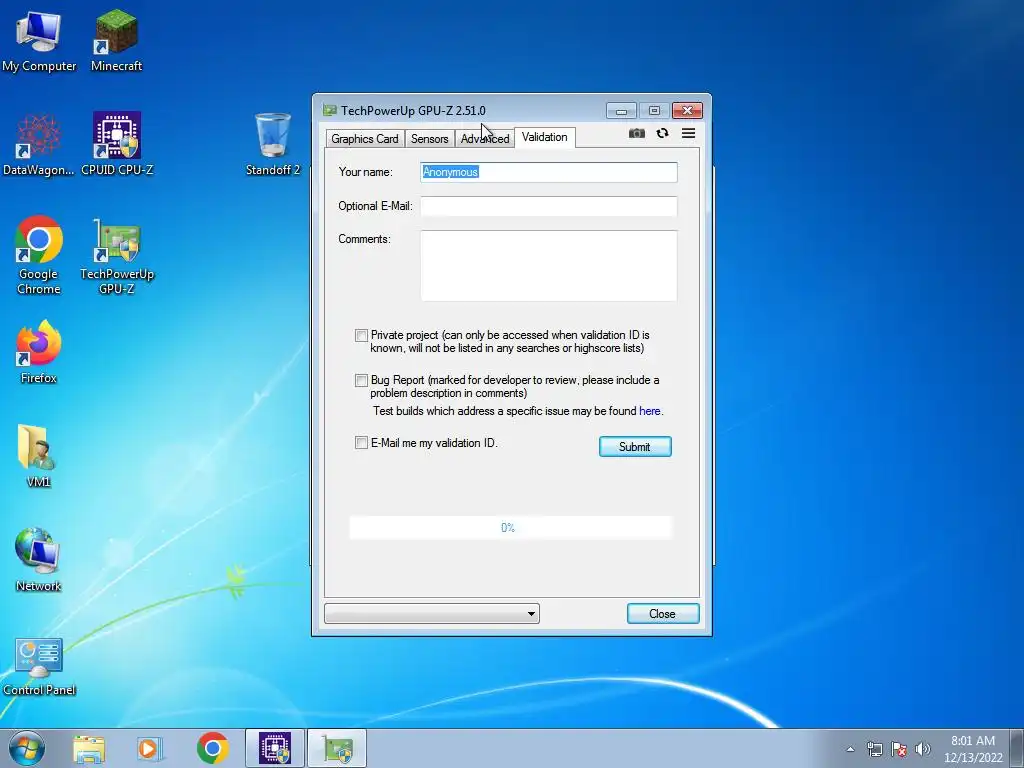Image resolution: width=1024 pixels, height=768 pixels.
Task: Show hidden system tray icons
Action: click(850, 749)
